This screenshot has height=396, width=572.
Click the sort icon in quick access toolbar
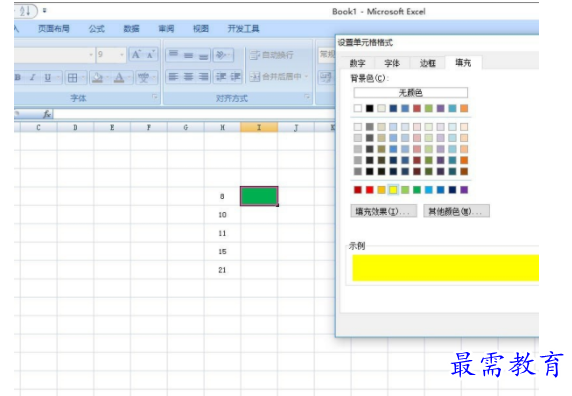(x=25, y=11)
